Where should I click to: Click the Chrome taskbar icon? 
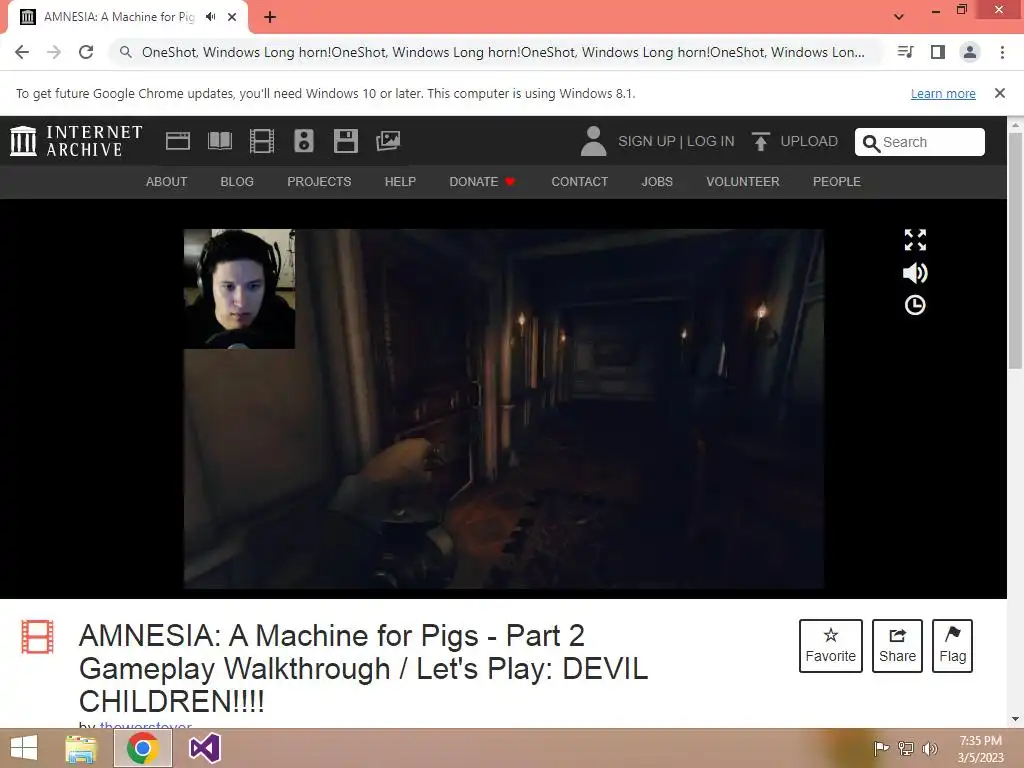coord(143,748)
